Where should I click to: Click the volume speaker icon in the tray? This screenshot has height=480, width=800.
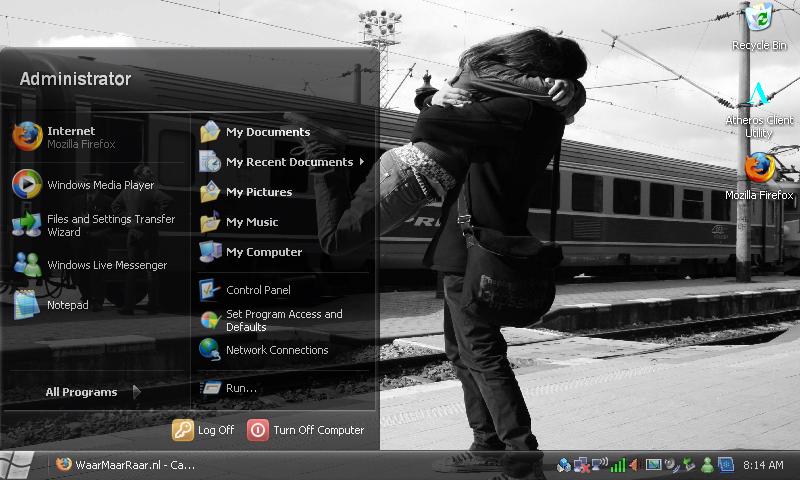tap(635, 465)
